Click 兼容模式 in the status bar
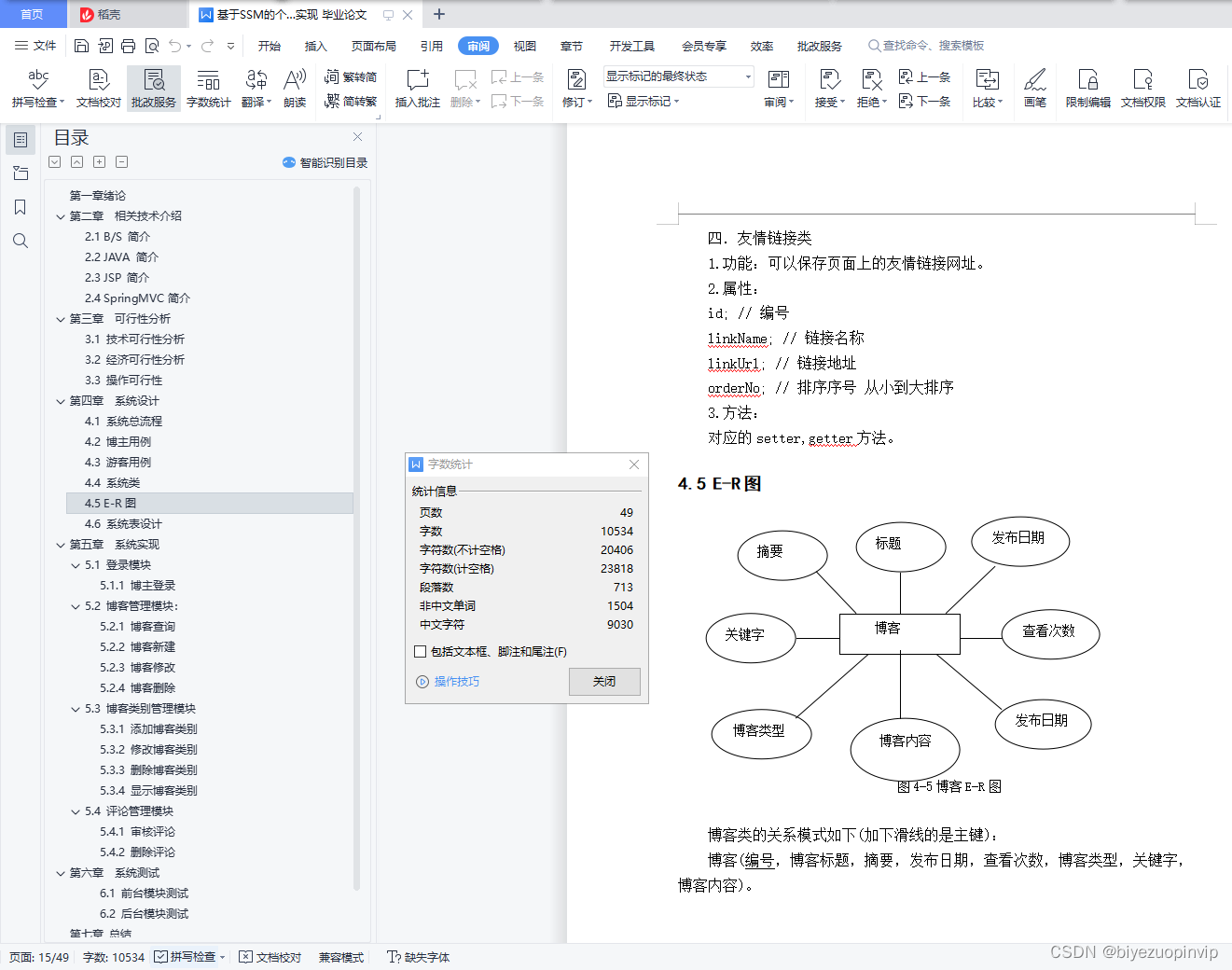Viewport: 1232px width, 970px height. pyautogui.click(x=341, y=957)
